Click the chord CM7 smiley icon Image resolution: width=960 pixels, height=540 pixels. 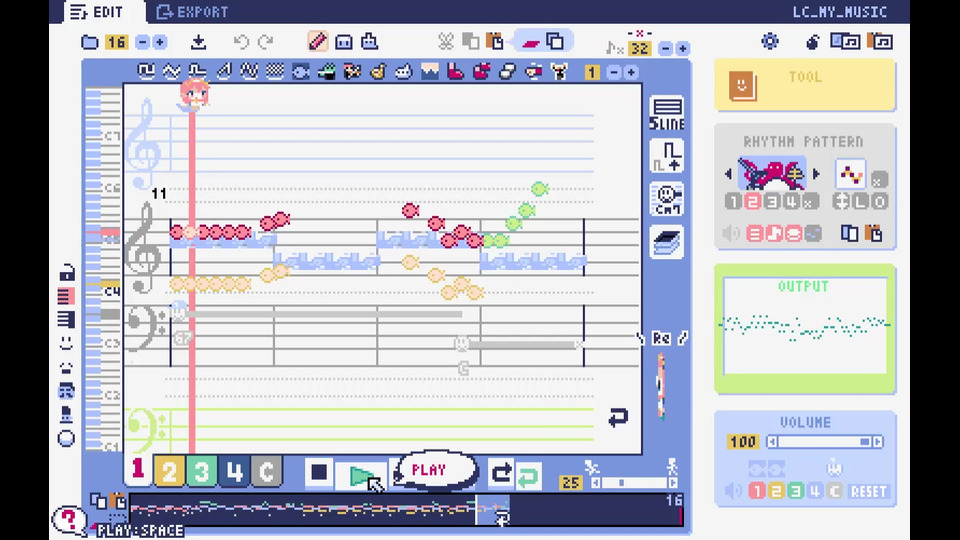pos(667,200)
